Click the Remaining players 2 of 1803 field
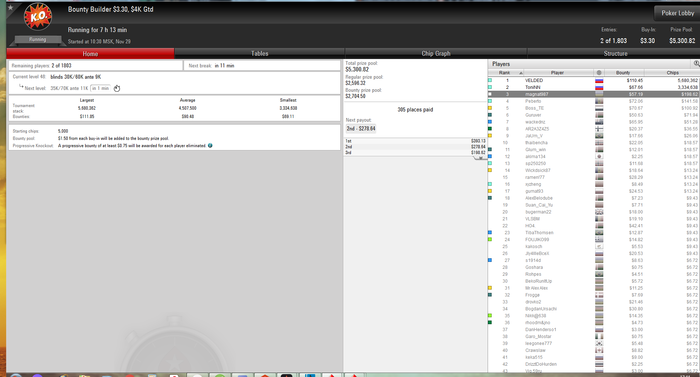 pyautogui.click(x=96, y=66)
